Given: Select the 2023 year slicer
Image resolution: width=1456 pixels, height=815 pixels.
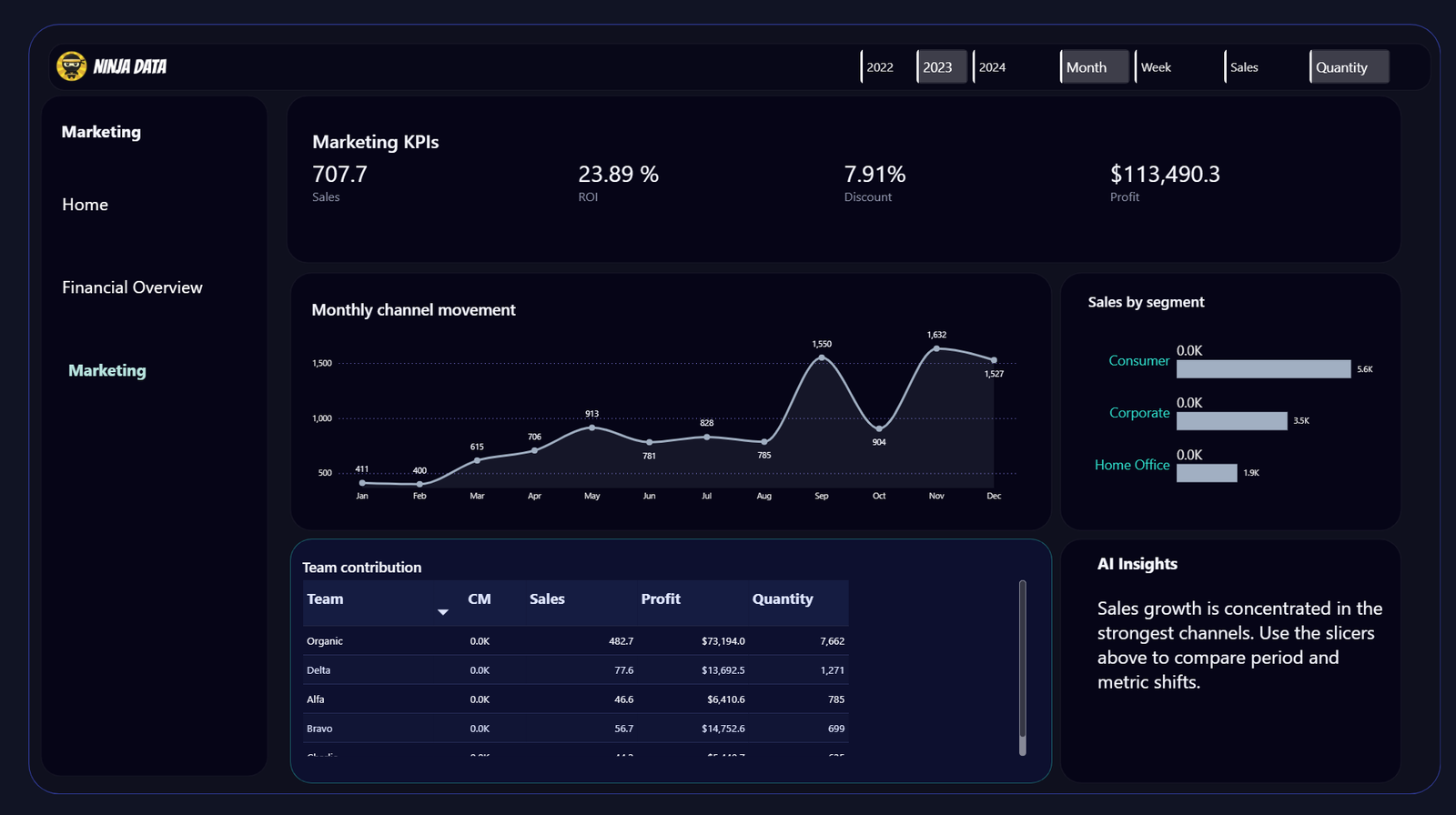Looking at the screenshot, I should (942, 66).
